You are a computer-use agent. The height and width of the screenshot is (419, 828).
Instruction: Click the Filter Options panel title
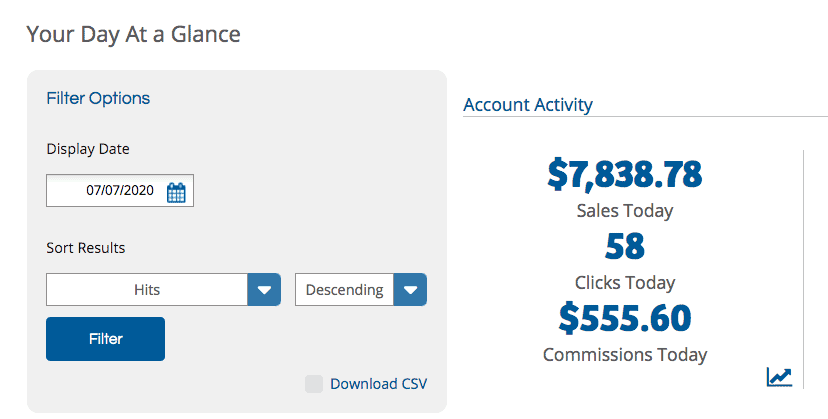pyautogui.click(x=98, y=98)
